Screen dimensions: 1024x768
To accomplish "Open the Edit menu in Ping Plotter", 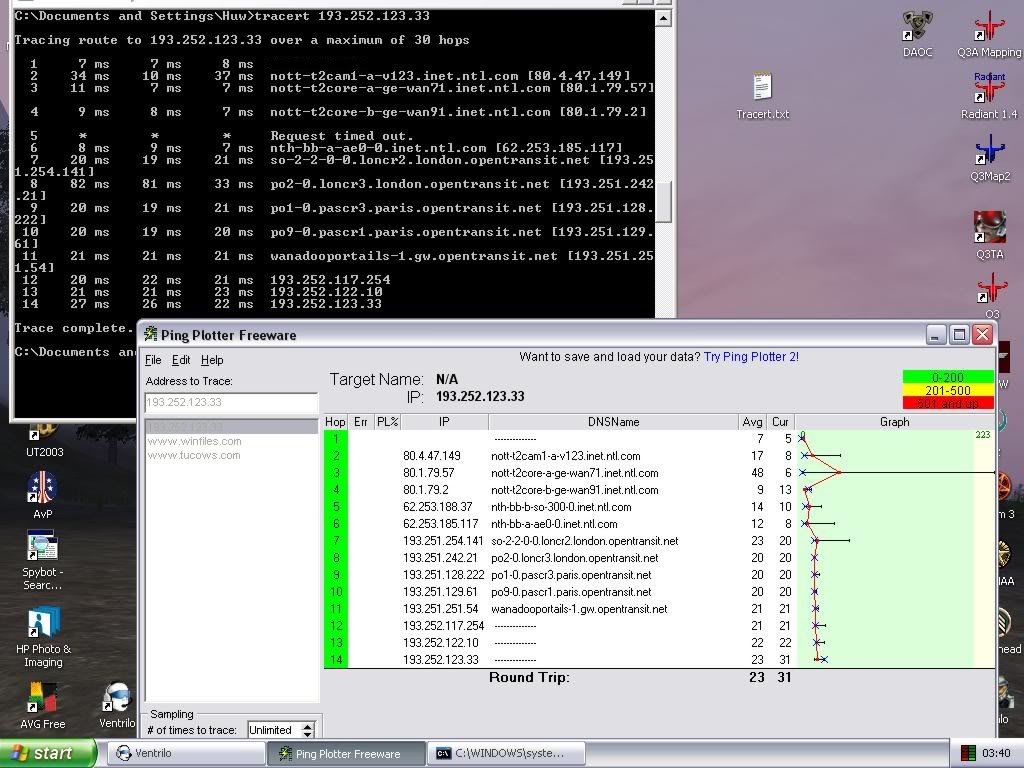I will 181,360.
